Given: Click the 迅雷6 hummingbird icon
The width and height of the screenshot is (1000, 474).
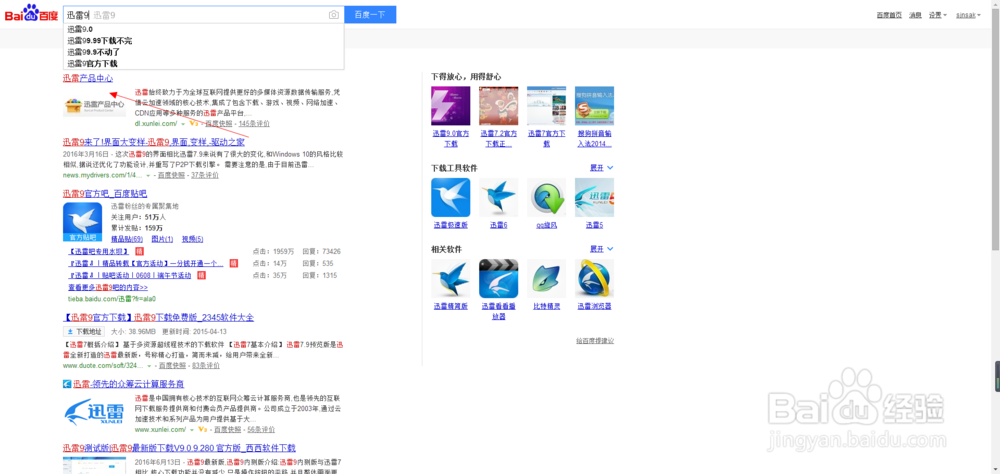Looking at the screenshot, I should pyautogui.click(x=499, y=197).
